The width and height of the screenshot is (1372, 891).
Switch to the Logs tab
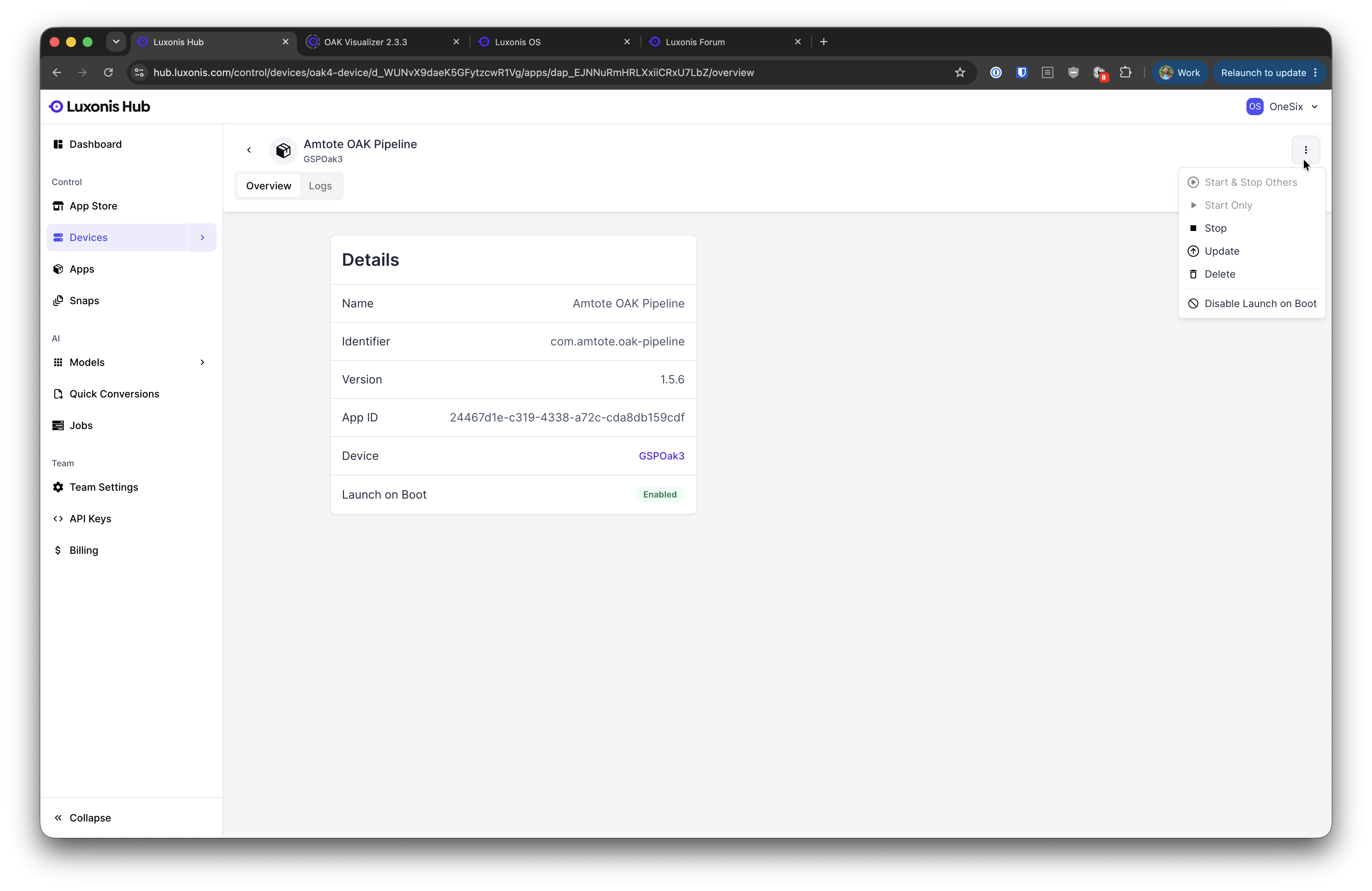point(320,185)
